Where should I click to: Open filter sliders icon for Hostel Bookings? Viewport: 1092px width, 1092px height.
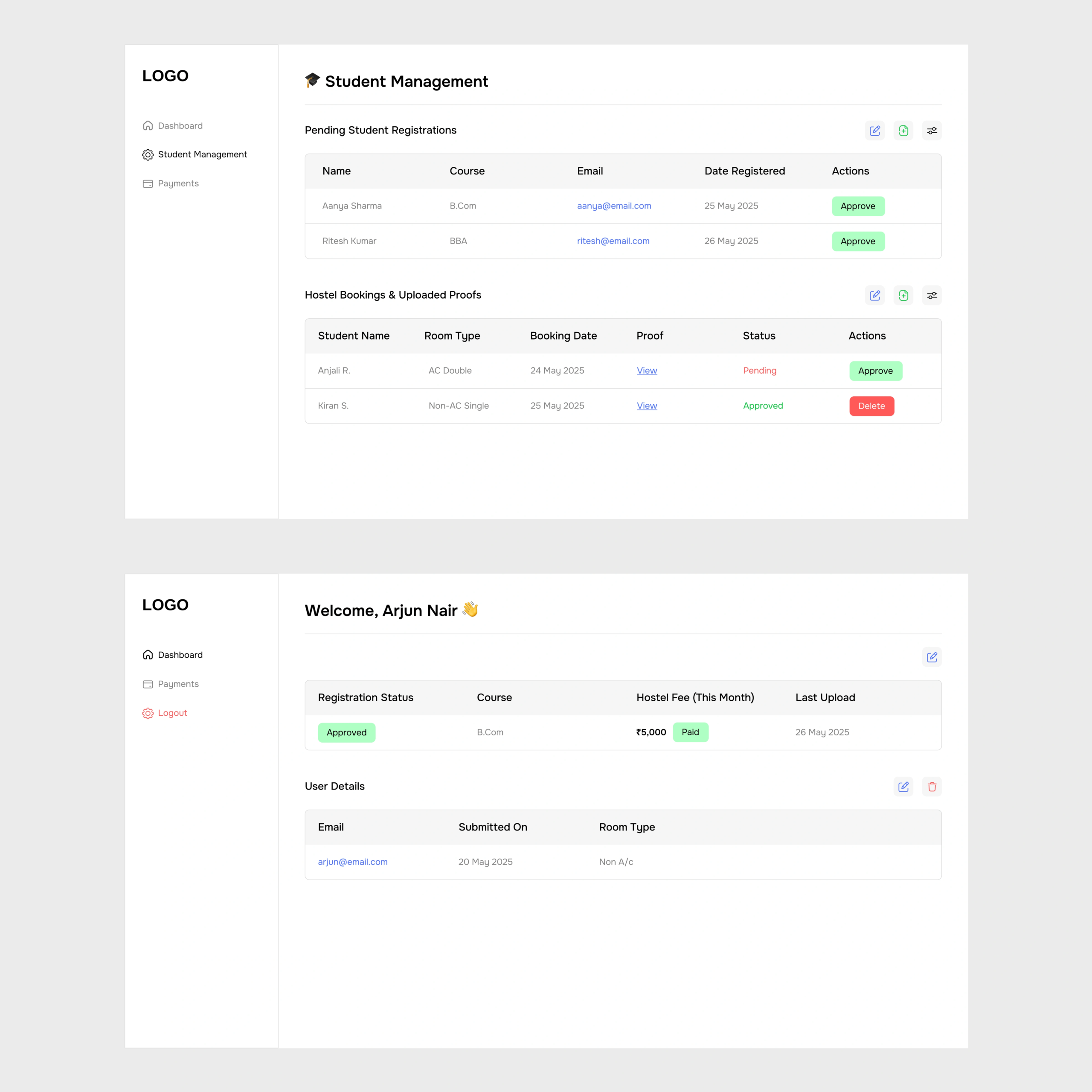coord(932,295)
